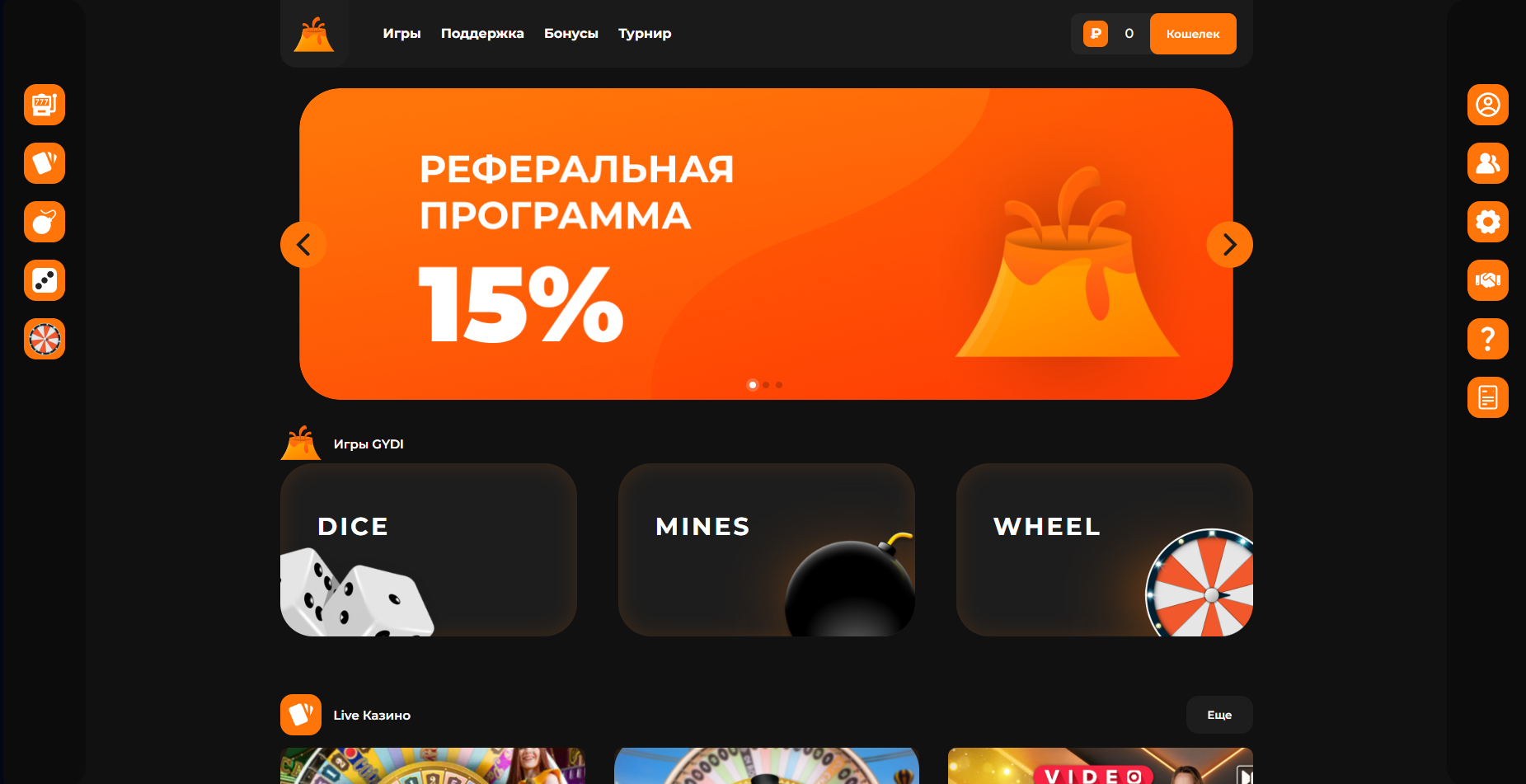Show the previous banner slide
Viewport: 1526px width, 784px height.
tap(303, 245)
